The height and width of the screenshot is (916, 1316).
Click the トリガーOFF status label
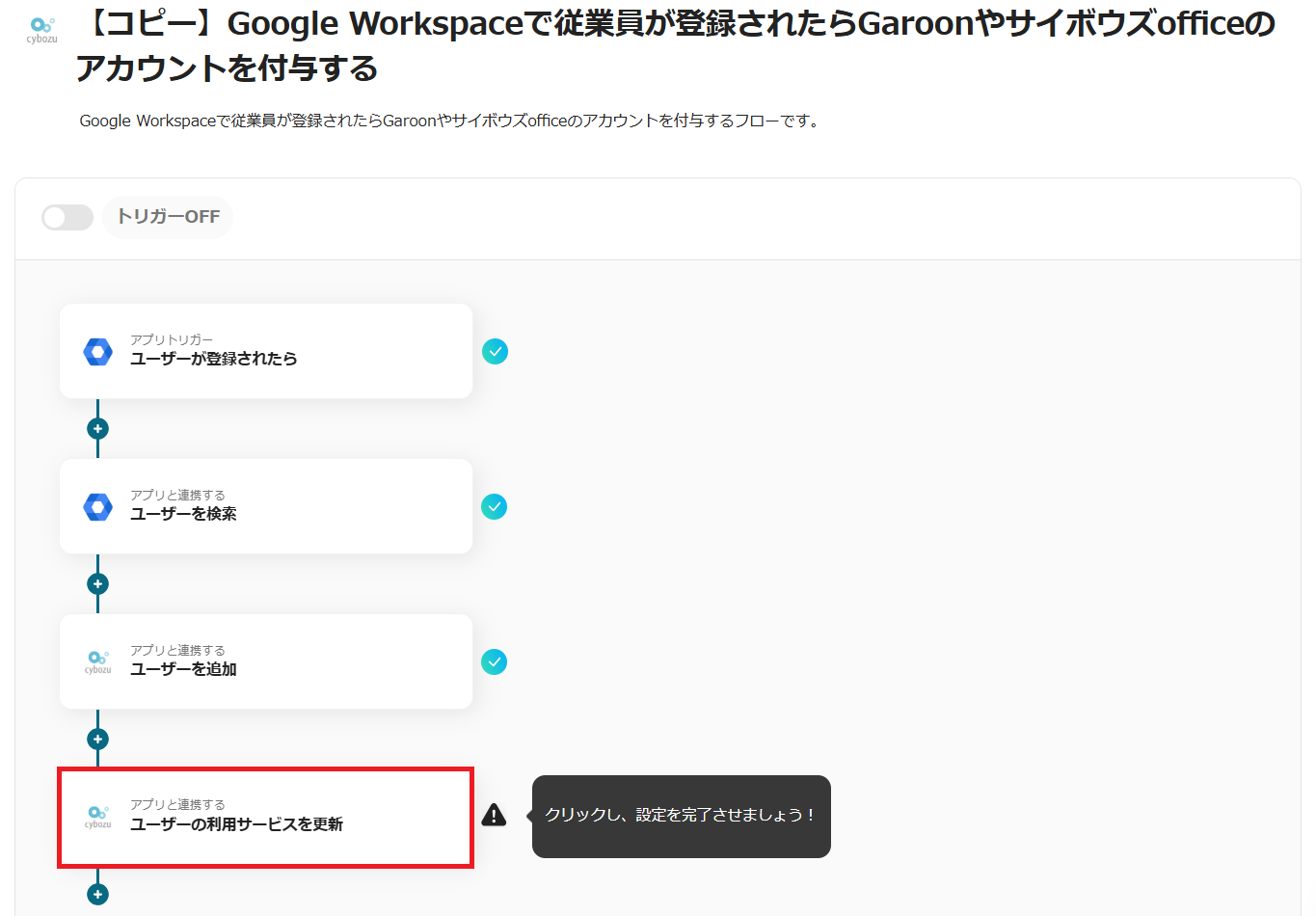point(168,217)
